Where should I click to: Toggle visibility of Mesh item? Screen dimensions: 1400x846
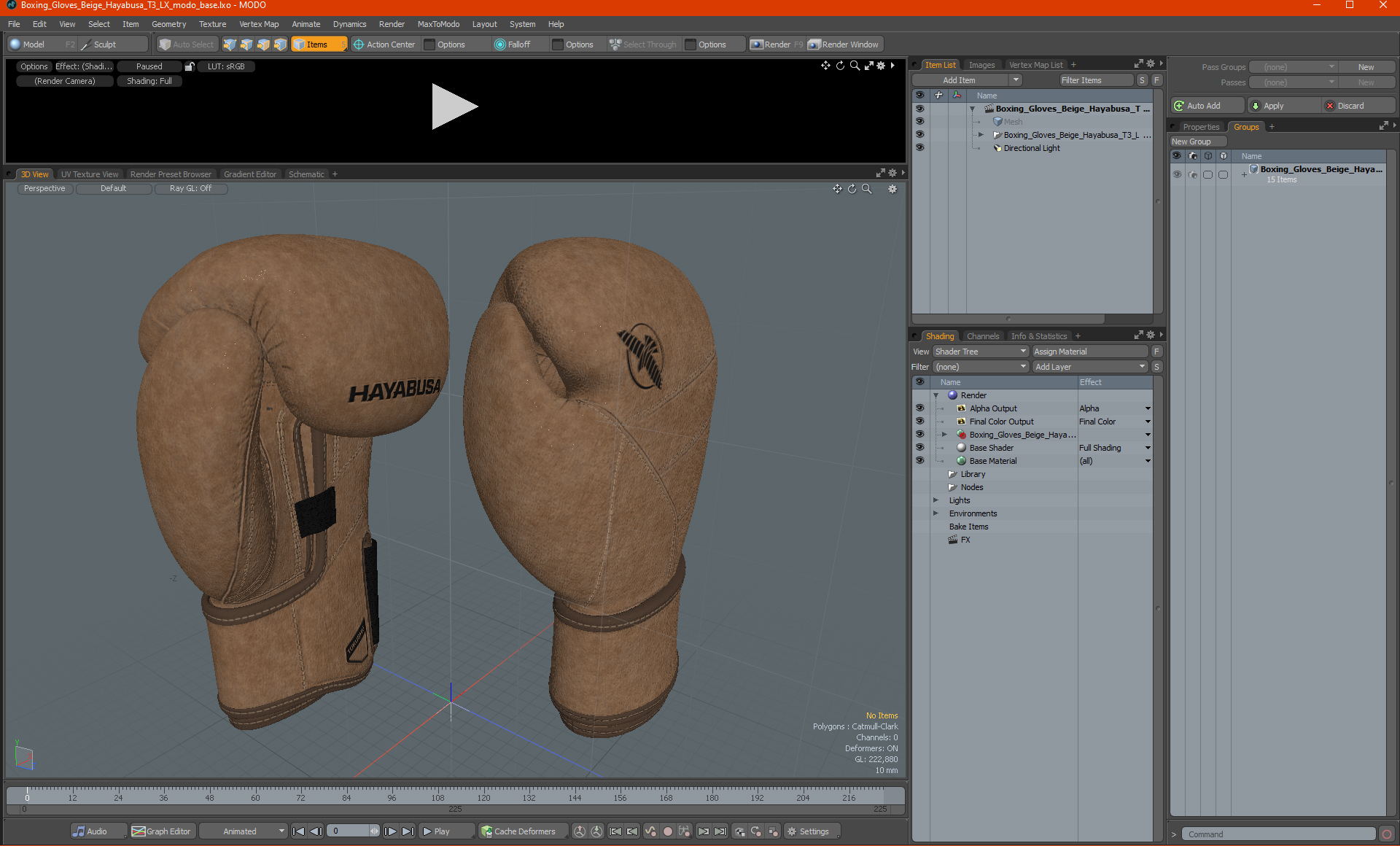[x=919, y=122]
